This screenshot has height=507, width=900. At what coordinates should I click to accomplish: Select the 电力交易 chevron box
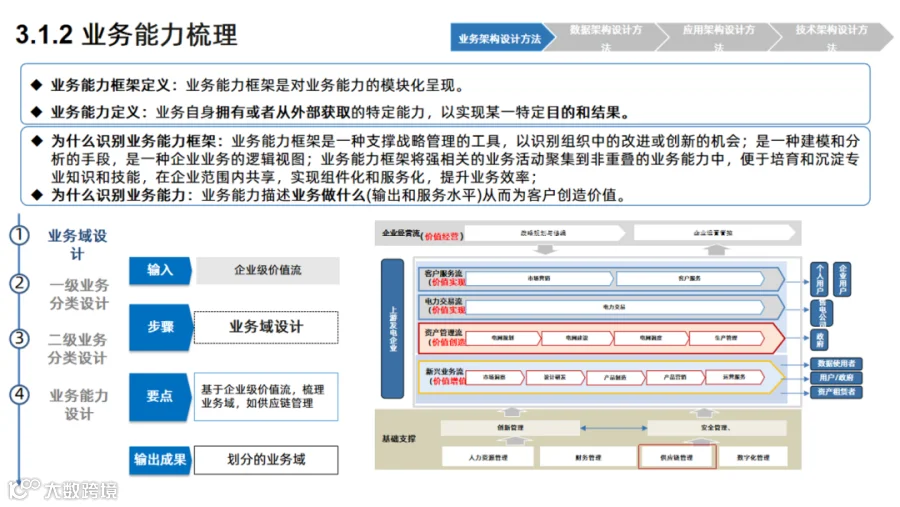614,307
